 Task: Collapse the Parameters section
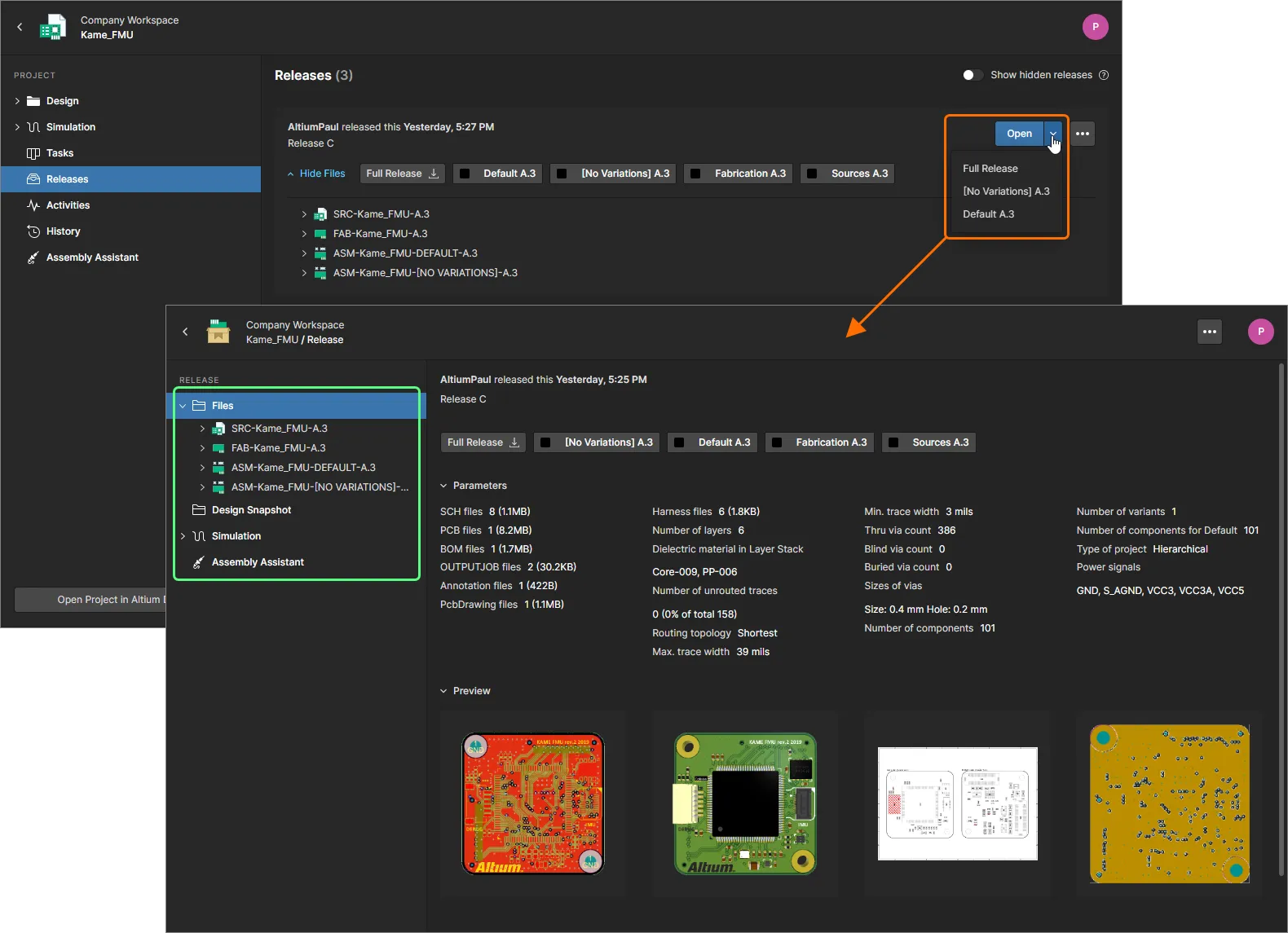coord(444,486)
